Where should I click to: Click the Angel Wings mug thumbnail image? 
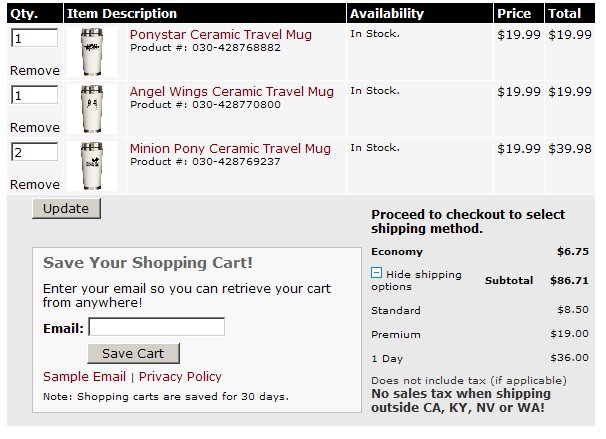point(92,109)
